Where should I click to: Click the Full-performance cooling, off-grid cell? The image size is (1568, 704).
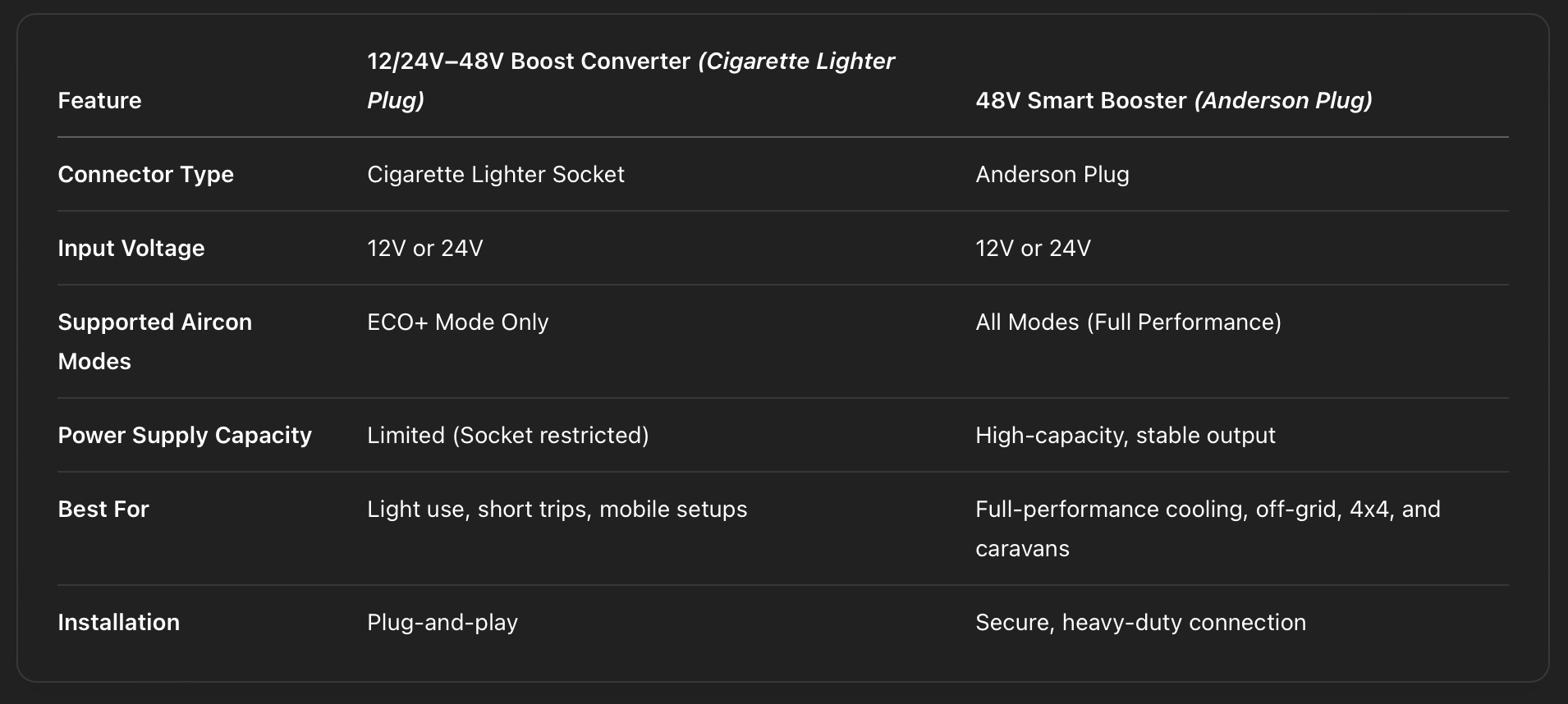pos(1207,528)
